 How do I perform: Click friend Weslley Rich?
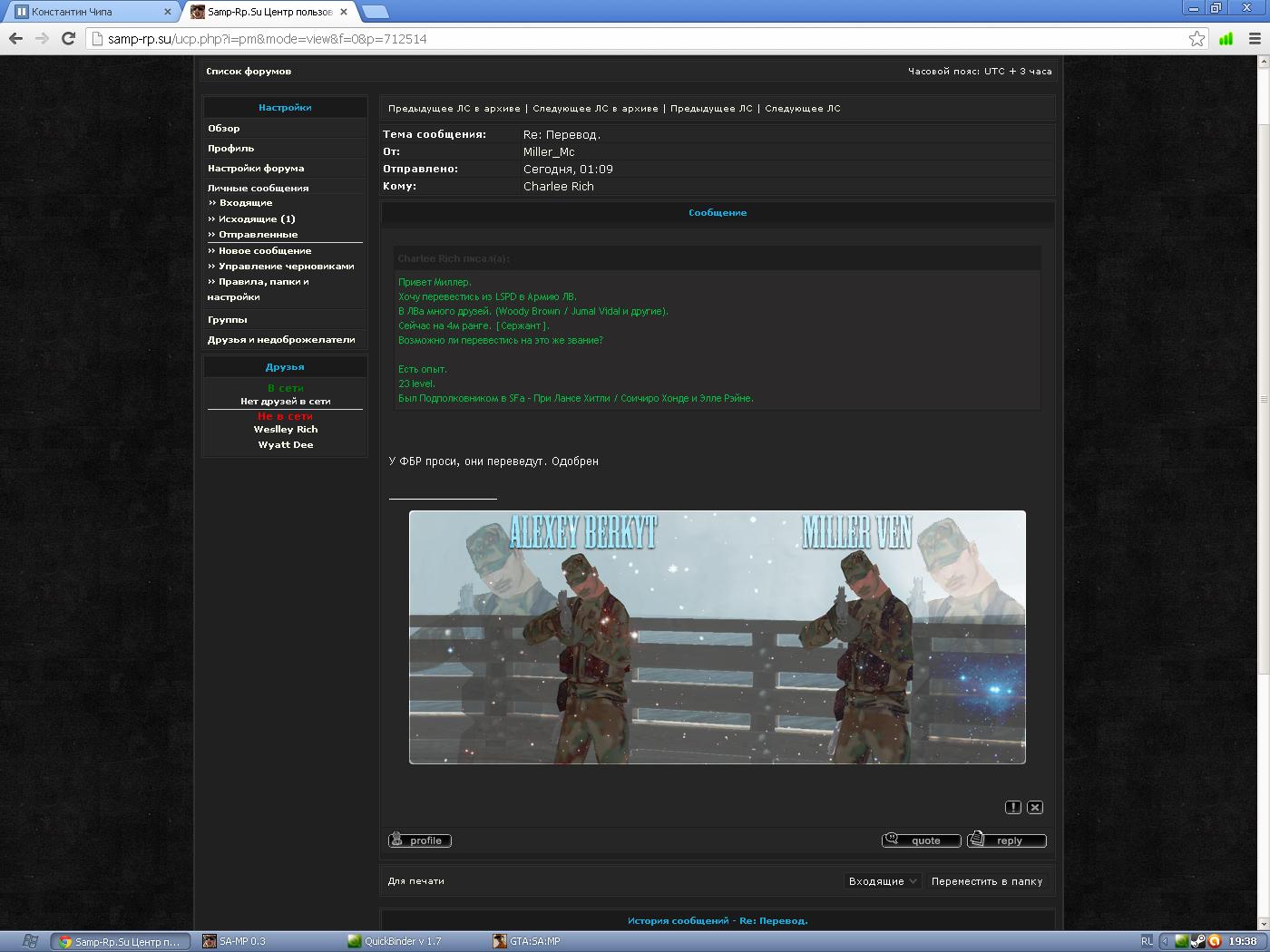[x=286, y=429]
